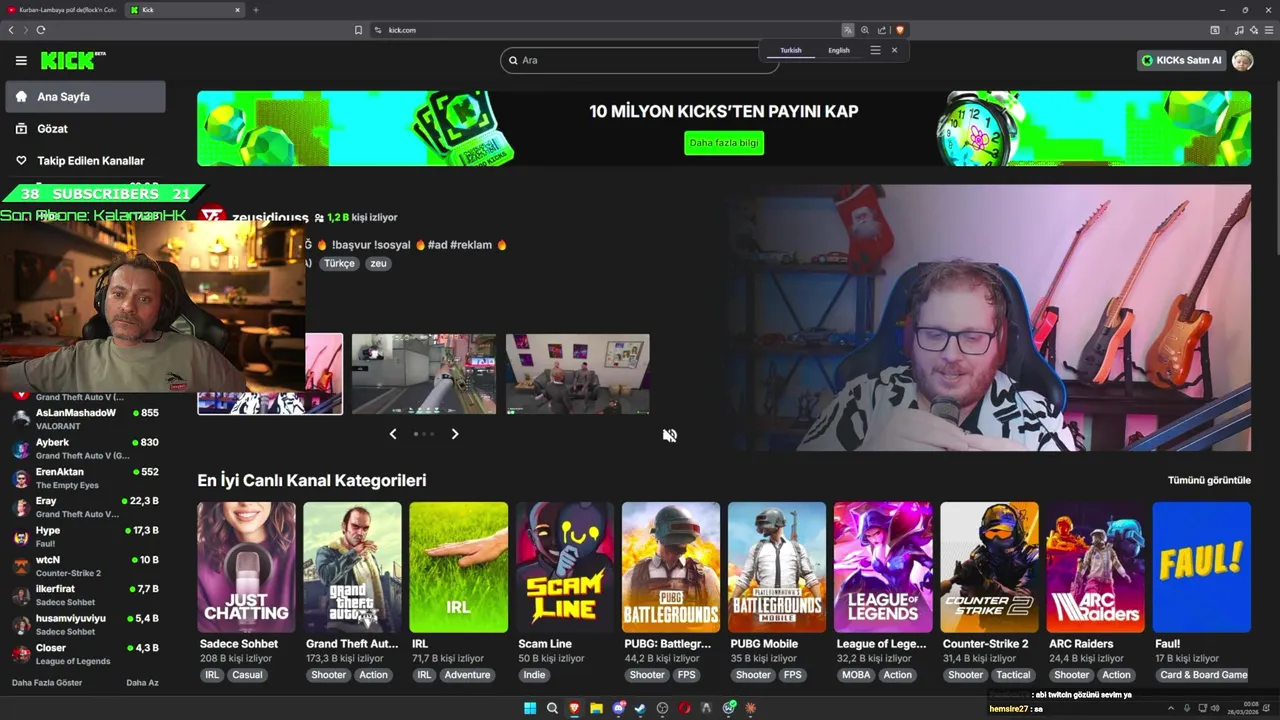Open File Explorer from the taskbar
The width and height of the screenshot is (1280, 720).
(596, 708)
